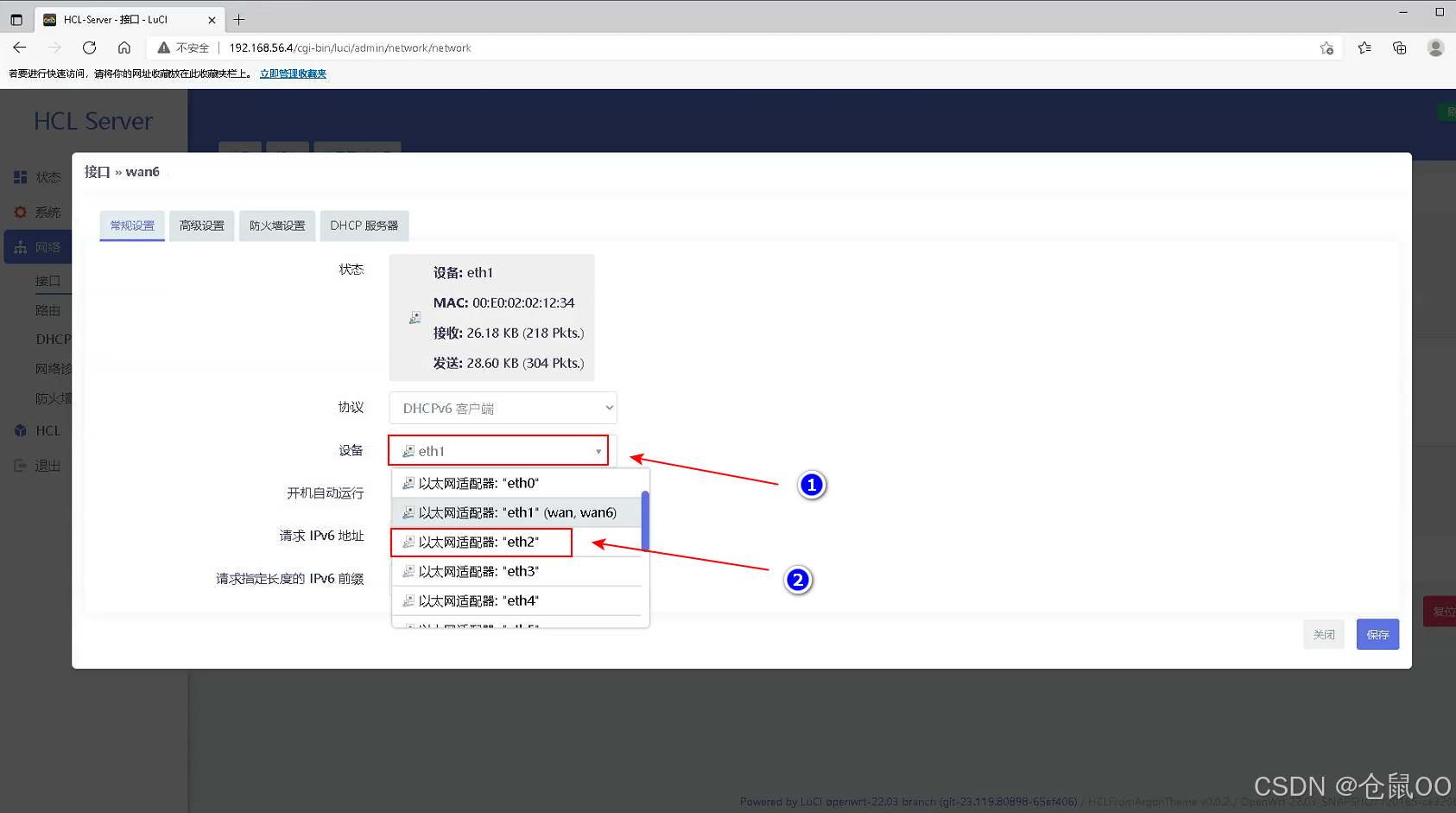The image size is (1456, 813).
Task: Select 以太网适配器 eth2 from the list
Action: (481, 542)
